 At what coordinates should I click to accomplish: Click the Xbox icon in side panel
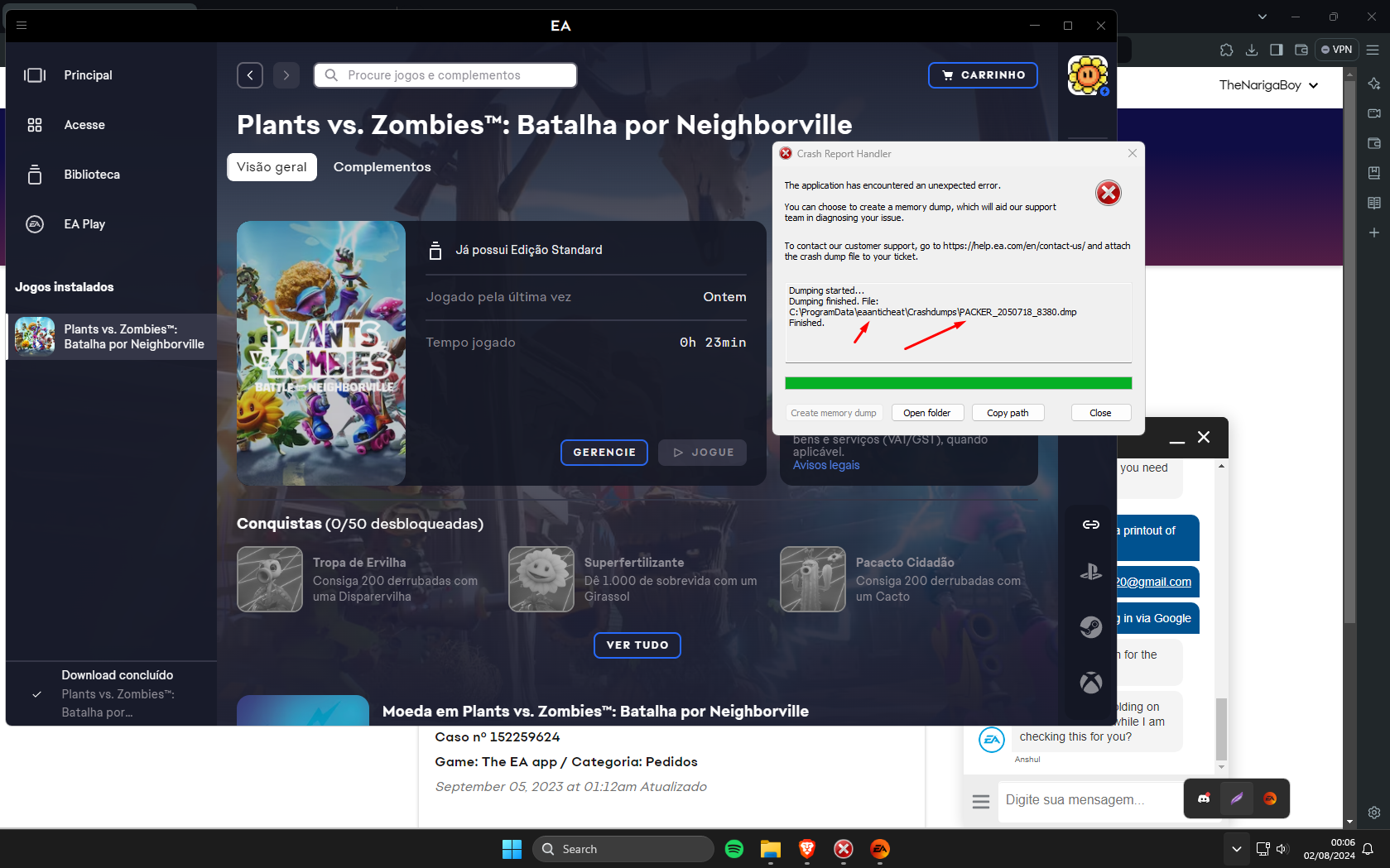[x=1091, y=683]
